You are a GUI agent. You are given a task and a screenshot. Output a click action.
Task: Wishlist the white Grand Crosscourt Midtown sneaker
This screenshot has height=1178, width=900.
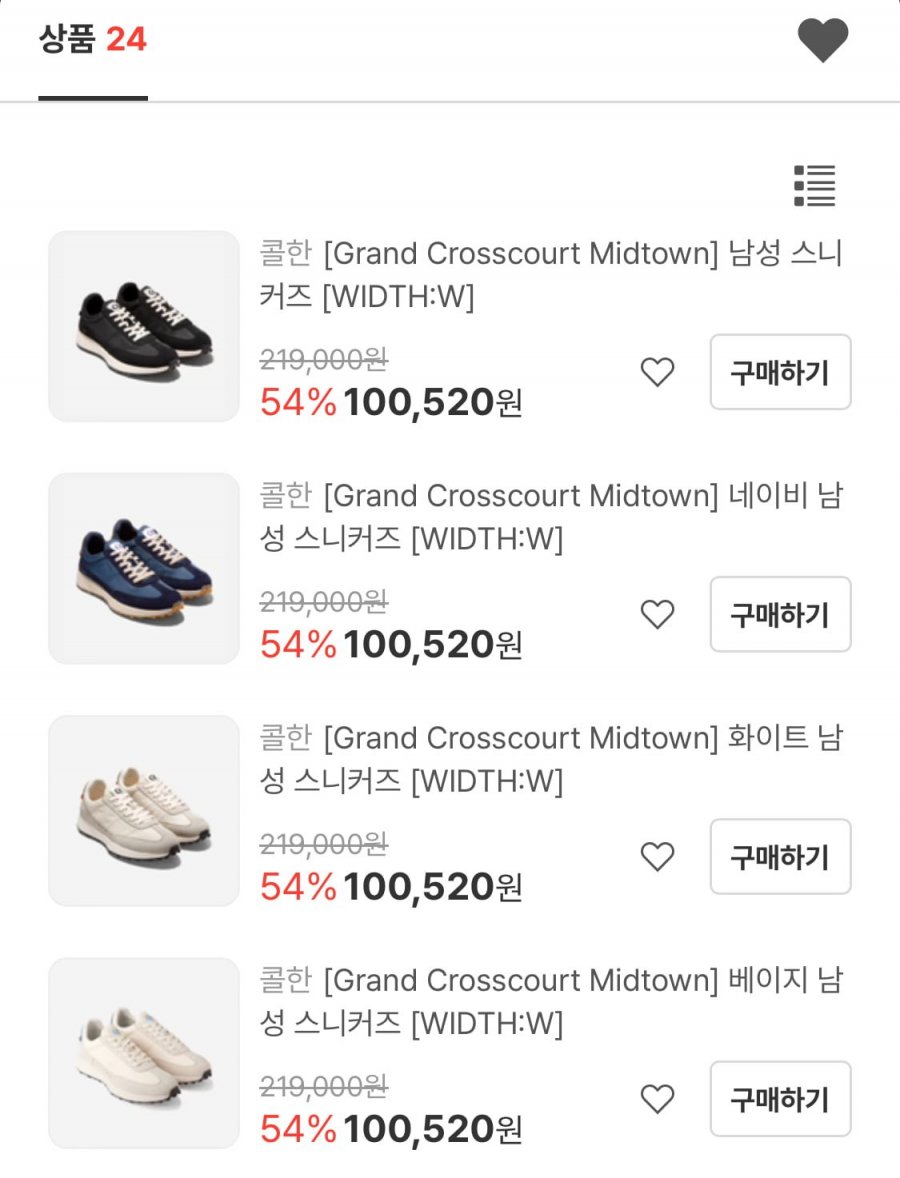click(657, 856)
